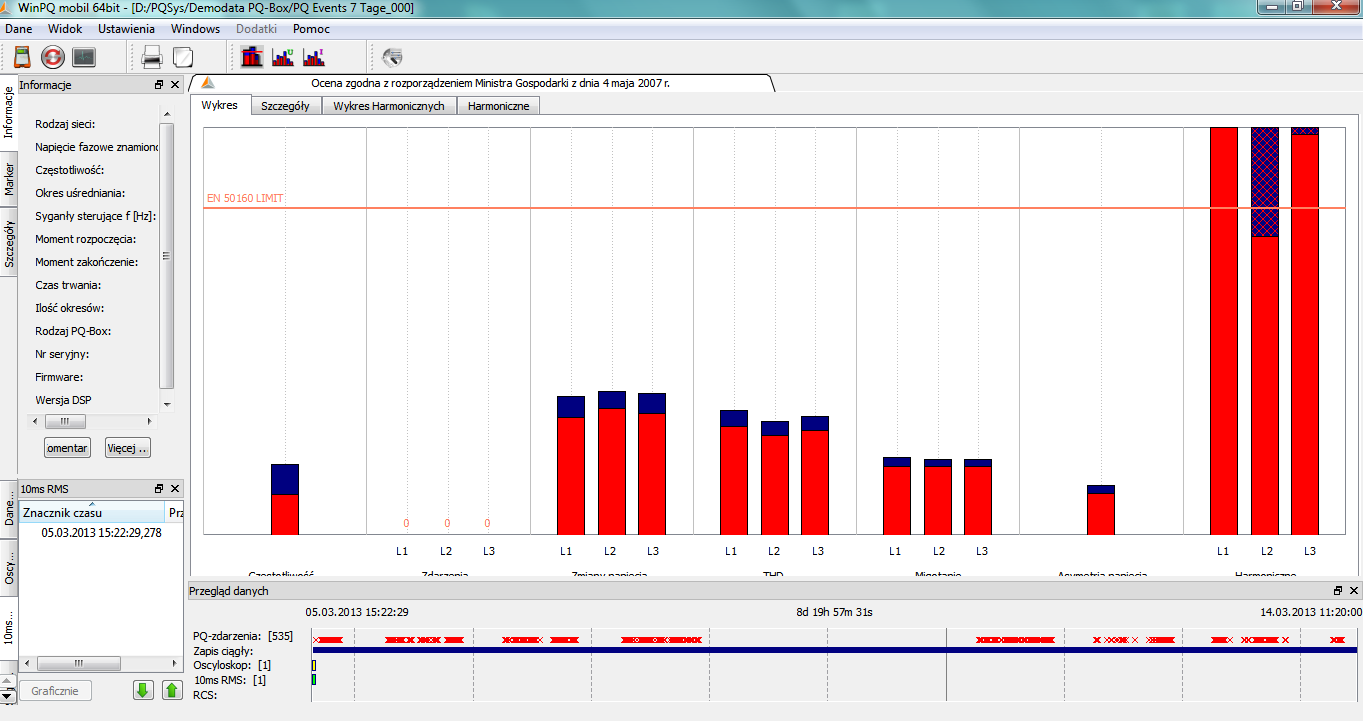Switch to the Harmoniczne tab

click(498, 106)
